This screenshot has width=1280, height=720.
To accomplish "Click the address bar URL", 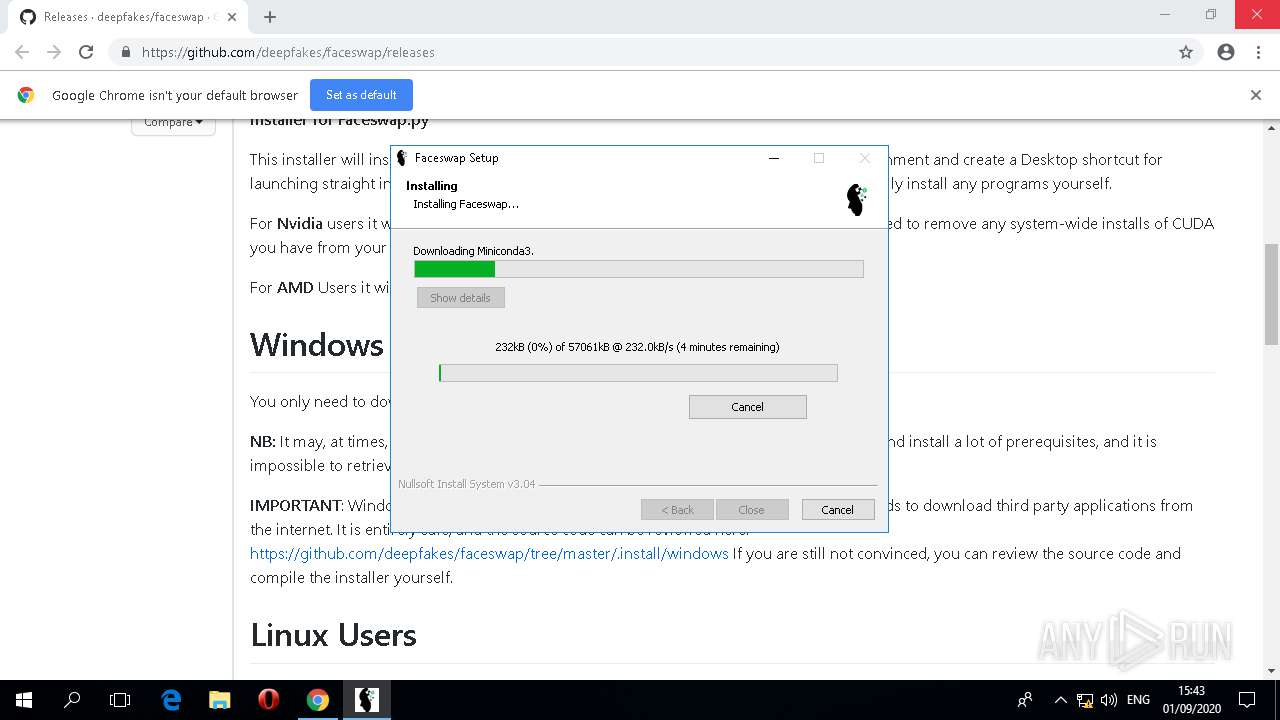I will pyautogui.click(x=288, y=52).
